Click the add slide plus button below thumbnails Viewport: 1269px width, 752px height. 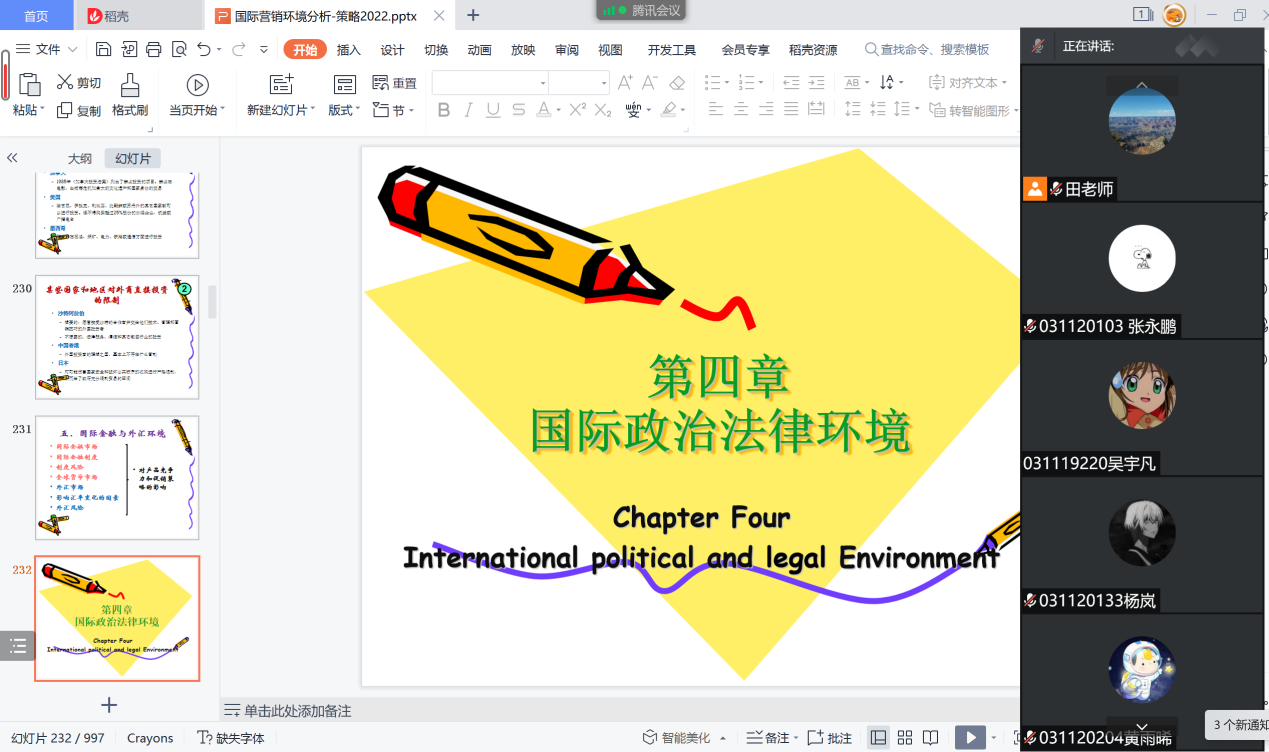click(x=110, y=705)
